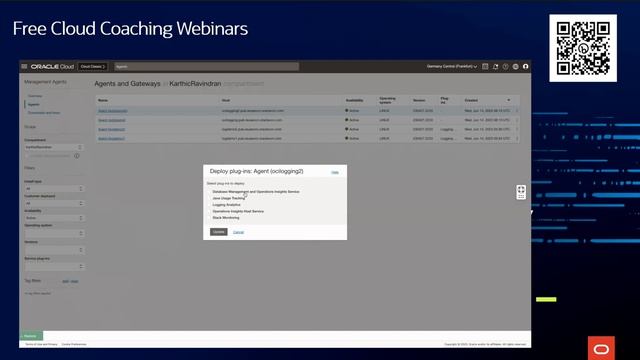The height and width of the screenshot is (360, 640).
Task: Open the Oracle Cloud hamburger navigation menu
Action: (24, 66)
